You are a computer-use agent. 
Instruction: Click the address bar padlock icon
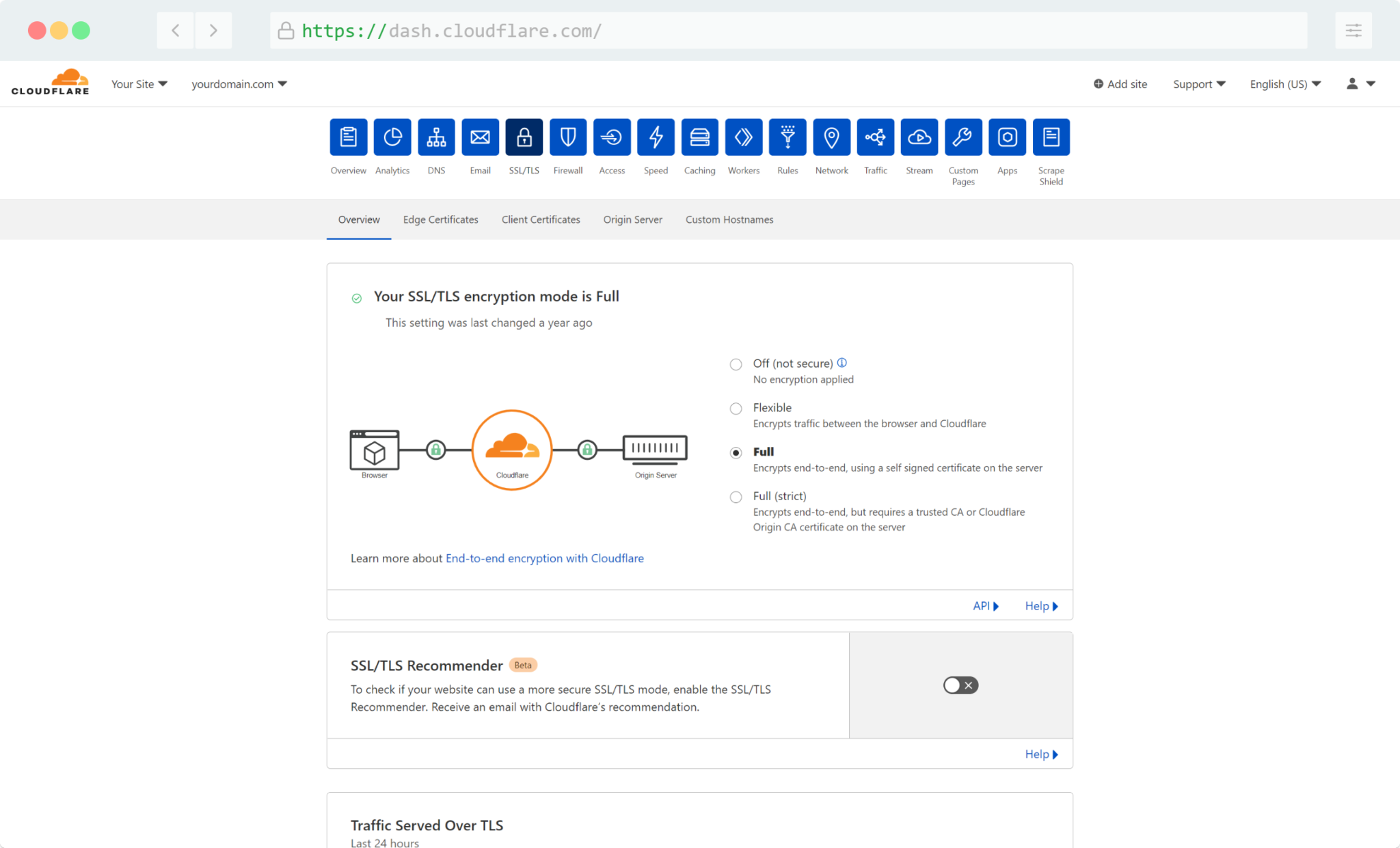click(286, 30)
